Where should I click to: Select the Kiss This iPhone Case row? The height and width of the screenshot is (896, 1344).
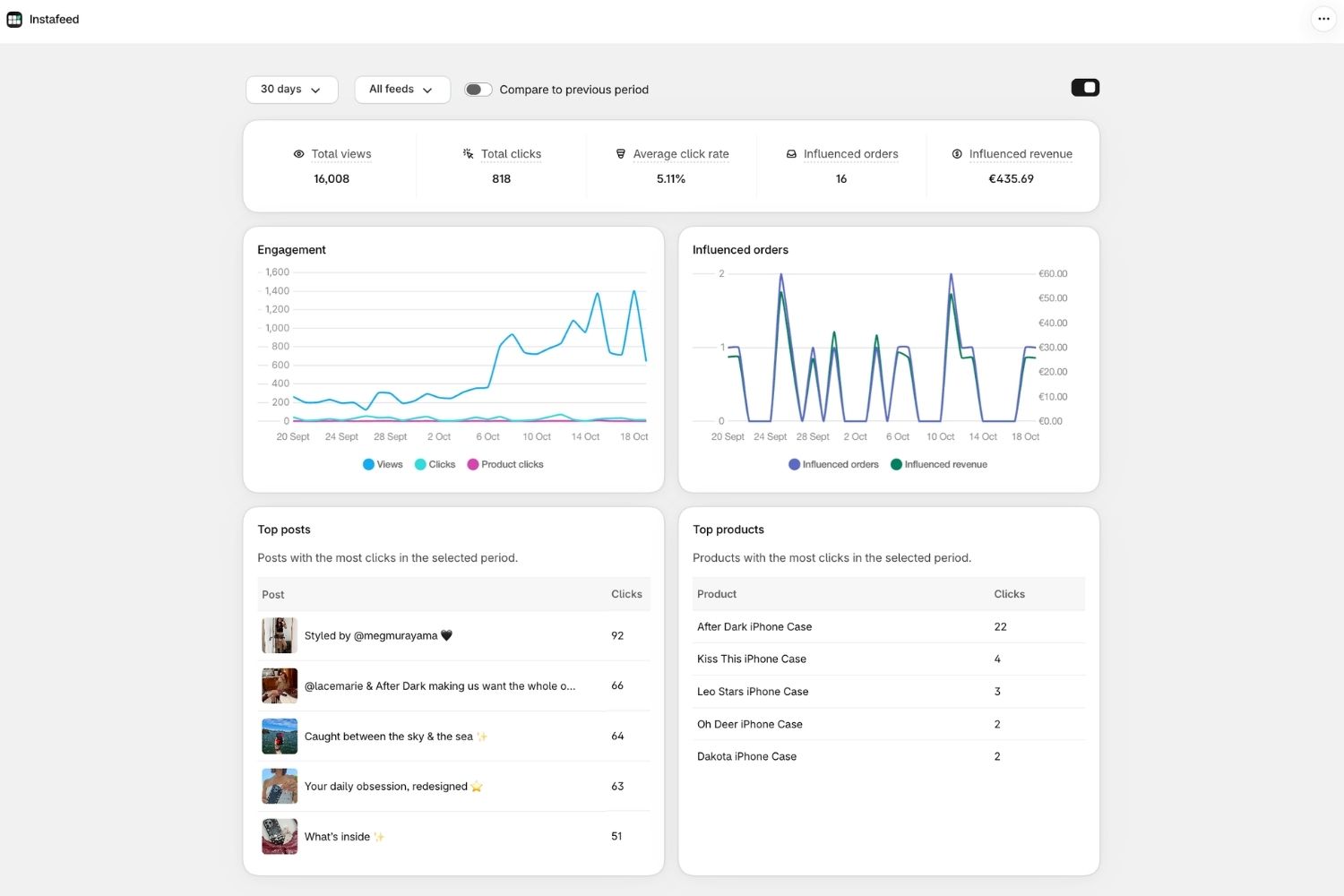click(889, 659)
